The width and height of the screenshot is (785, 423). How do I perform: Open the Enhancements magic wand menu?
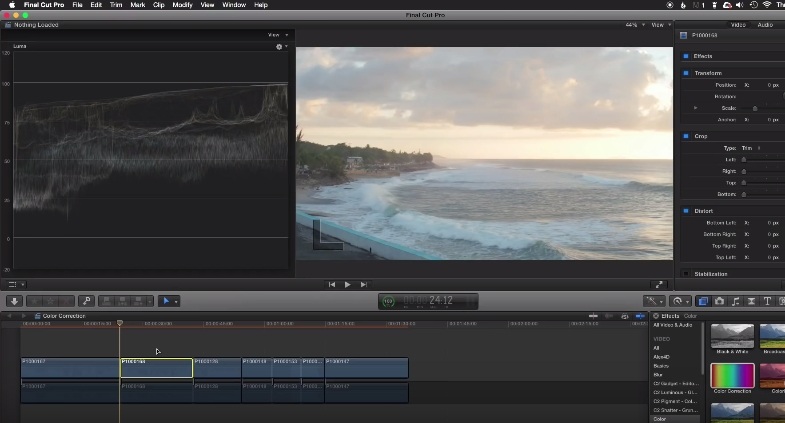(655, 300)
